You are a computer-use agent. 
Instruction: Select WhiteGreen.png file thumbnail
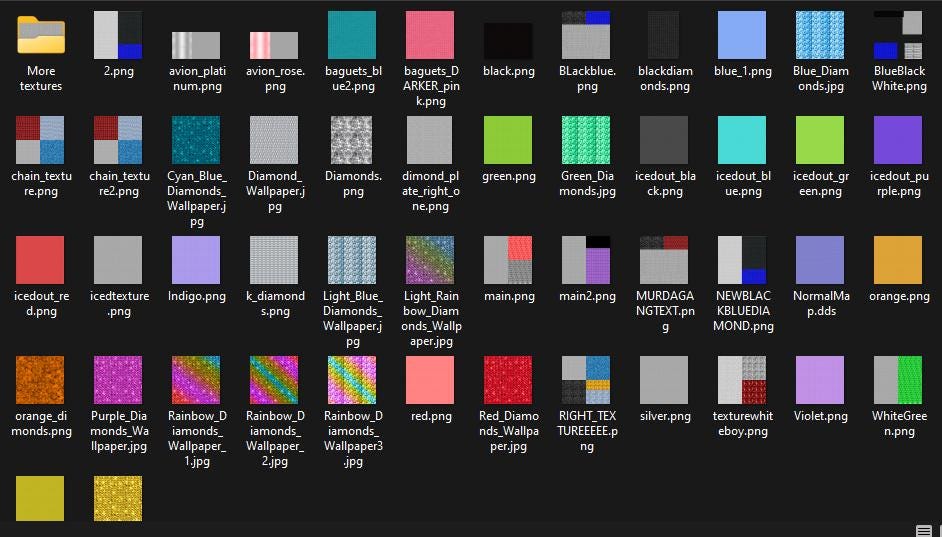click(x=898, y=380)
